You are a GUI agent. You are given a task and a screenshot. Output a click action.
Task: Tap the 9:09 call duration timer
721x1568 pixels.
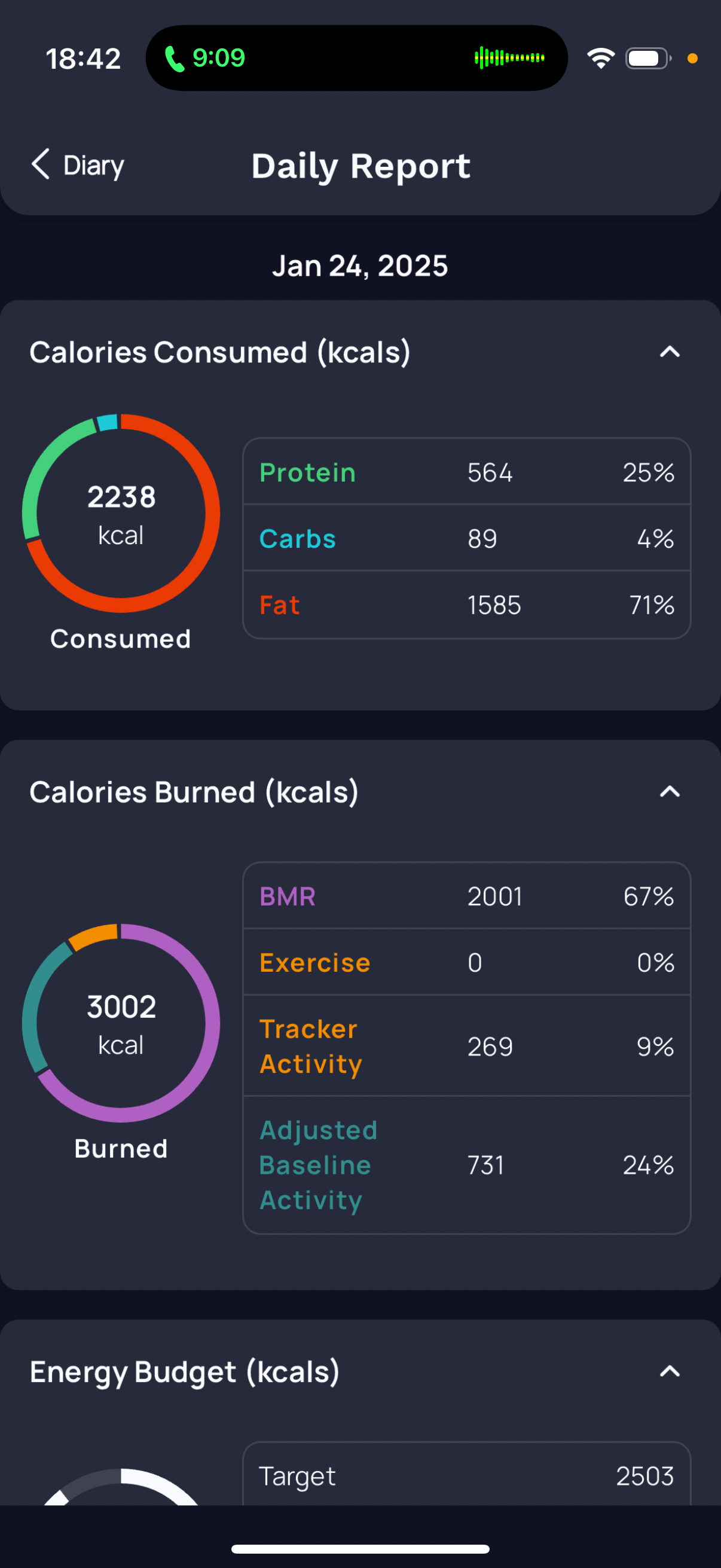218,59
